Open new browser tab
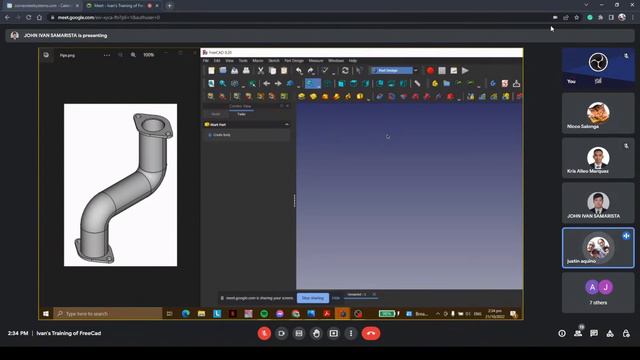The width and height of the screenshot is (640, 360). [x=169, y=6]
